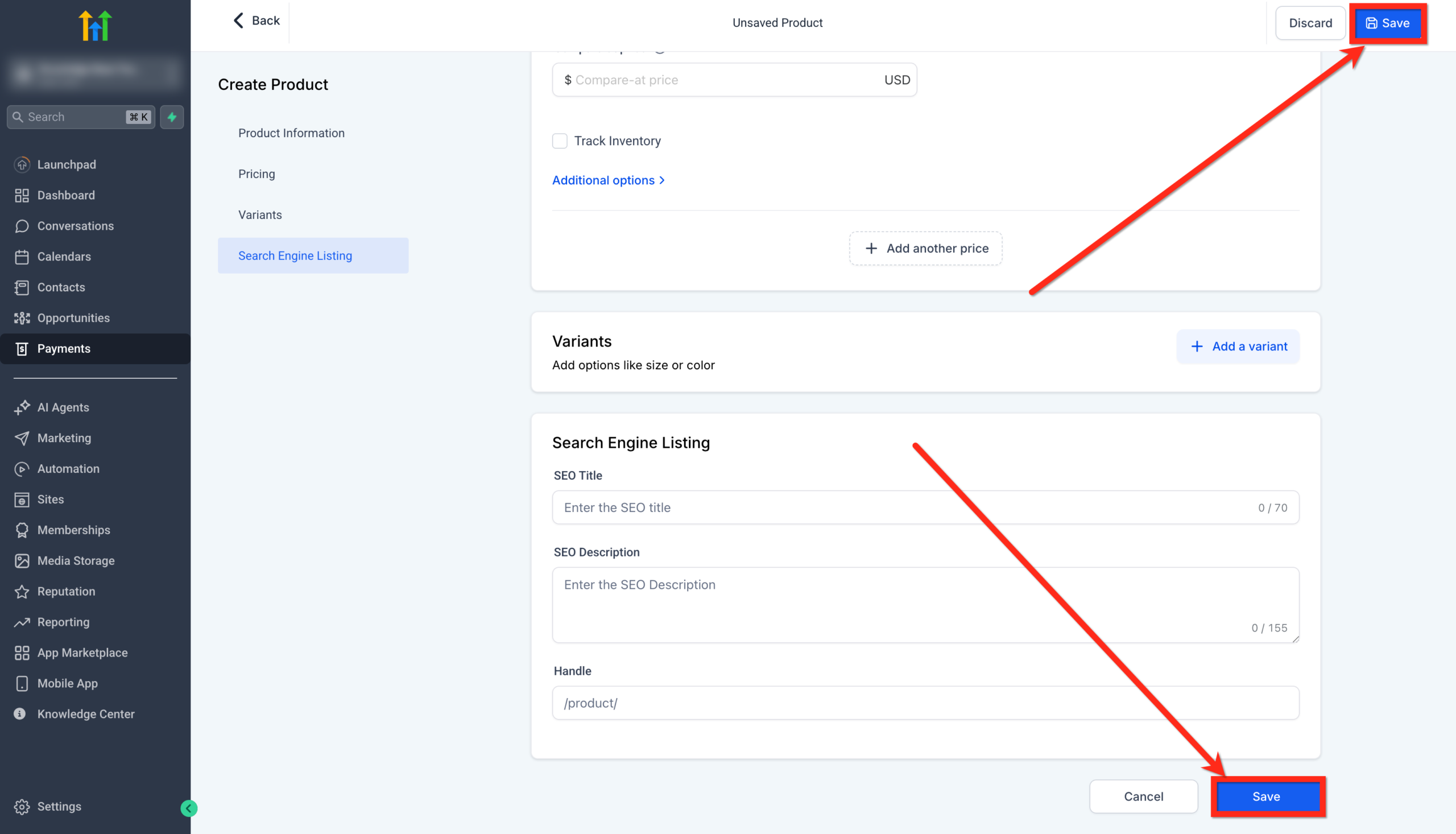The height and width of the screenshot is (834, 1456).
Task: Open the Automation sidebar icon
Action: point(22,469)
